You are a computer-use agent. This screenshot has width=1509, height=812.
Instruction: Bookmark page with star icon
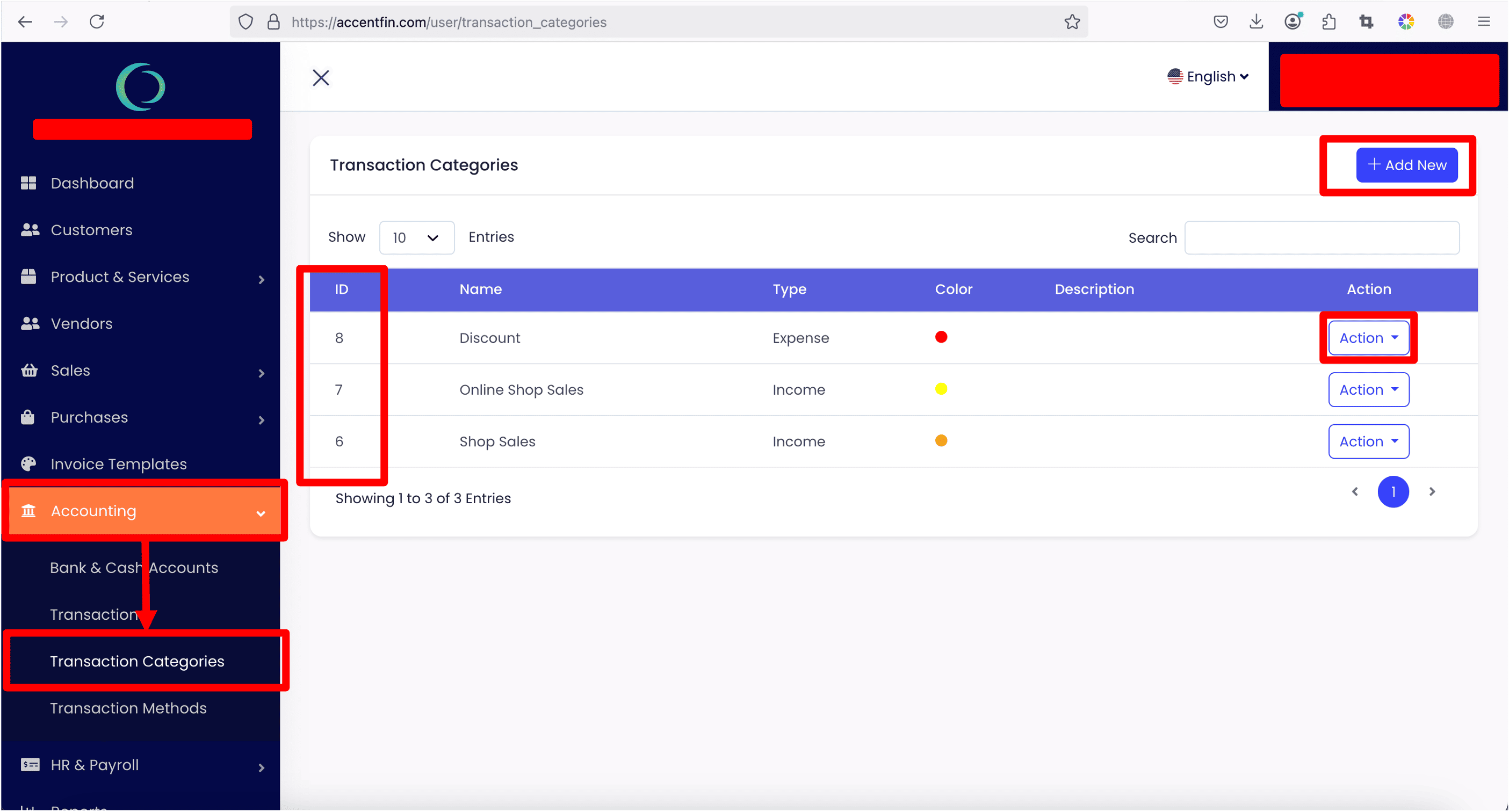(x=1072, y=22)
